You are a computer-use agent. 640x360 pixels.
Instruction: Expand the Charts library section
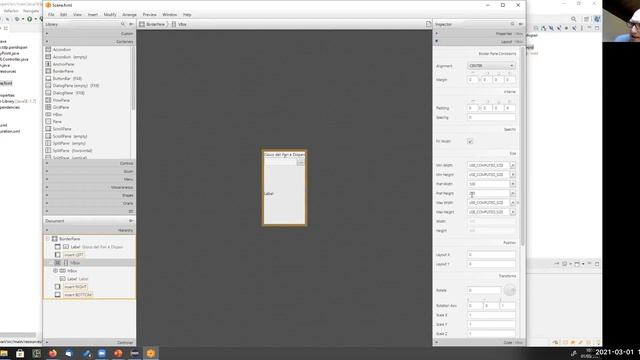pyautogui.click(x=89, y=203)
